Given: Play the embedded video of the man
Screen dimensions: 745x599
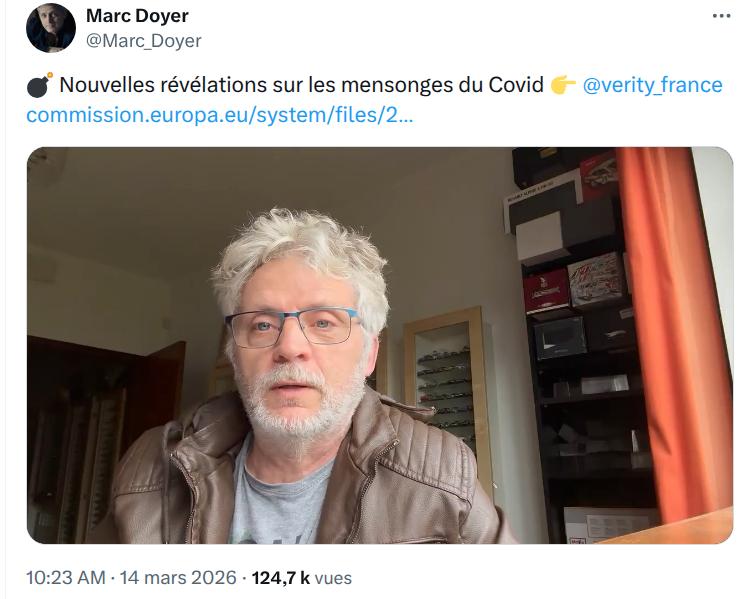Looking at the screenshot, I should tap(380, 345).
